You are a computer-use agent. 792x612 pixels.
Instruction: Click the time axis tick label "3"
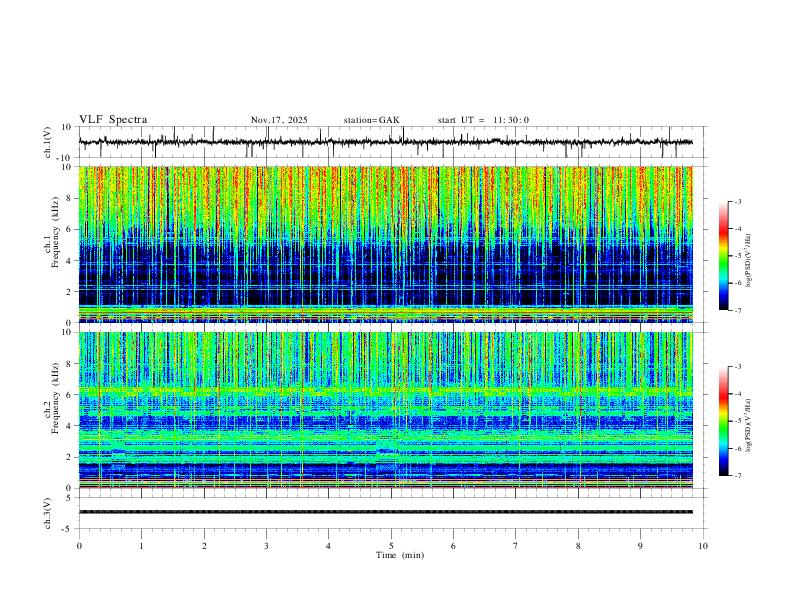[266, 546]
